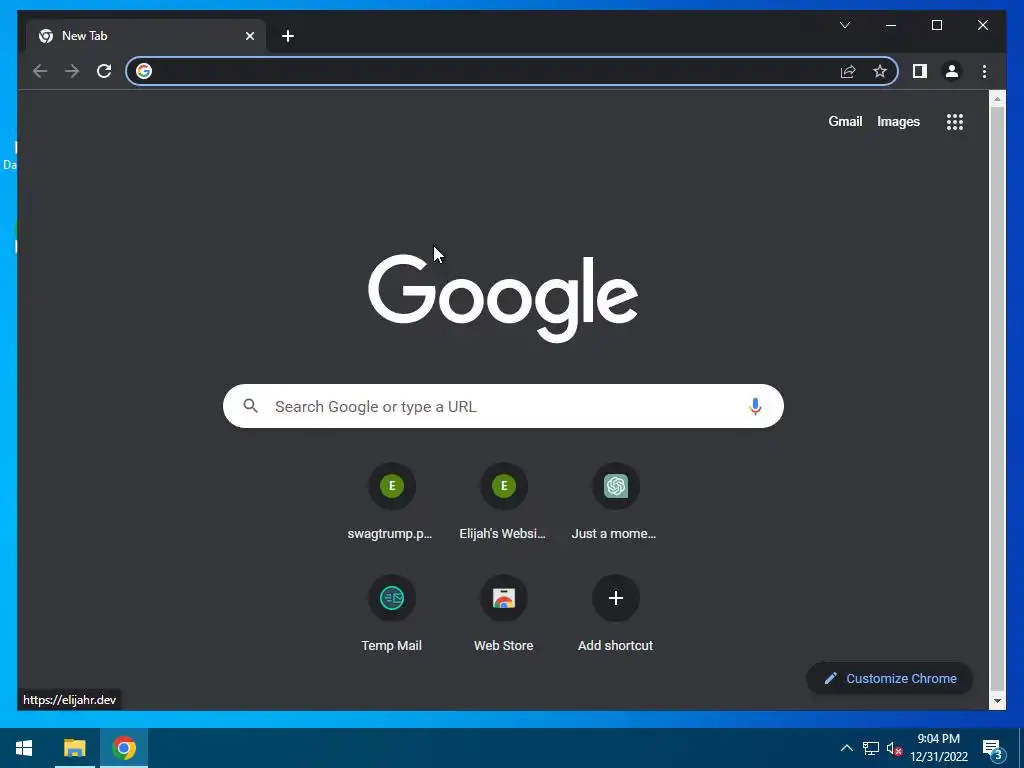Click the Search Google or type a URL box
Image resolution: width=1024 pixels, height=768 pixels.
503,406
